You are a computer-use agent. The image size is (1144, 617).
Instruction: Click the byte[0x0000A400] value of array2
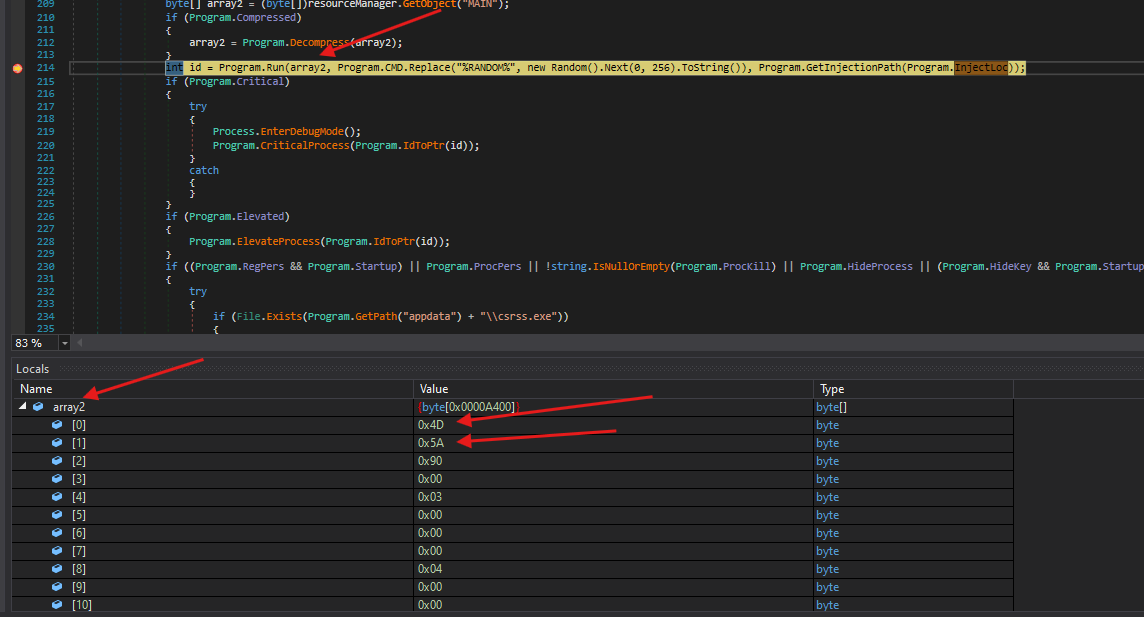pos(468,407)
